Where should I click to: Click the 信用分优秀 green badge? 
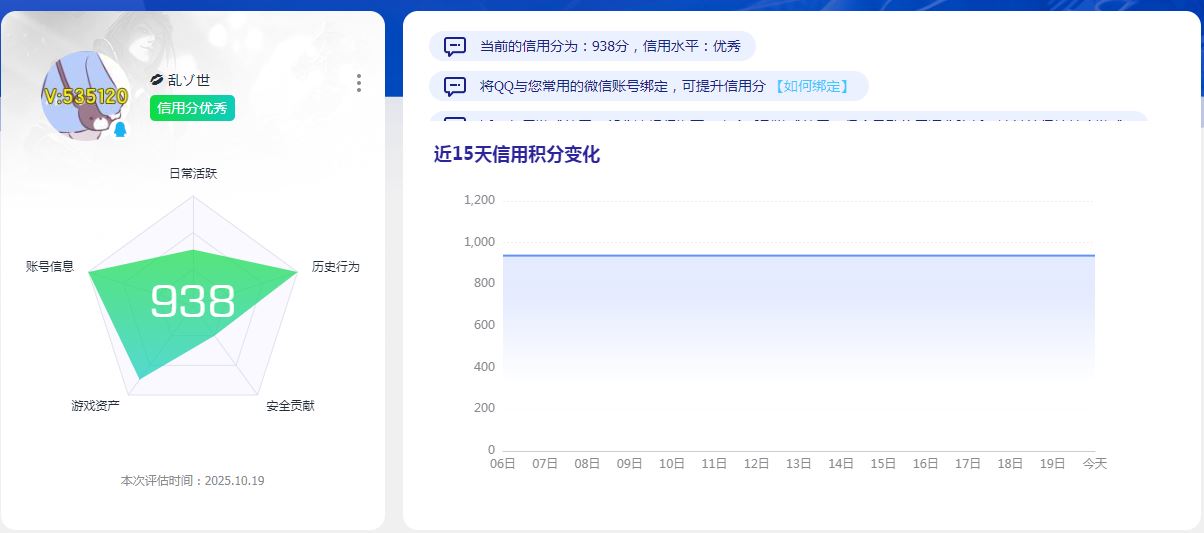pos(193,108)
